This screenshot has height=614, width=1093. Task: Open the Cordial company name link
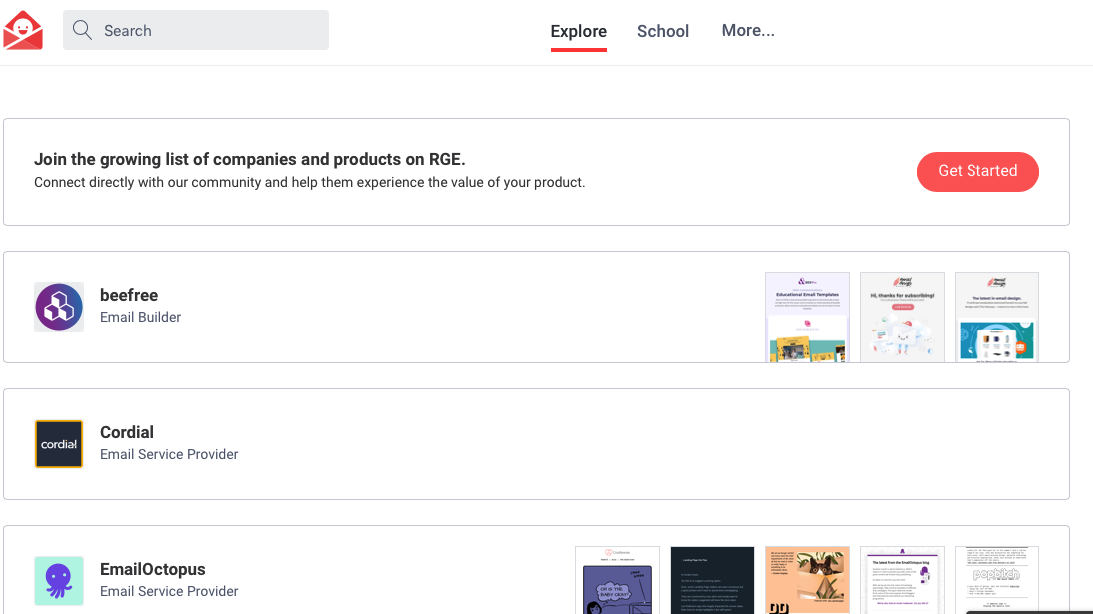(x=127, y=432)
